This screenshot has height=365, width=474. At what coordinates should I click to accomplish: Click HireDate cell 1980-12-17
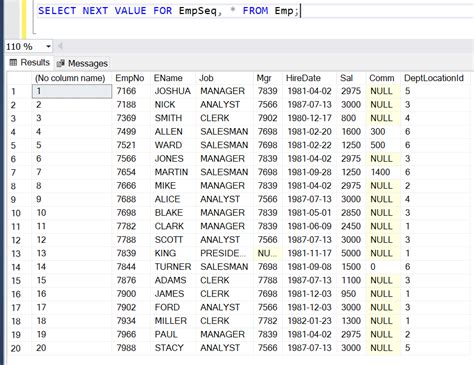tap(309, 118)
